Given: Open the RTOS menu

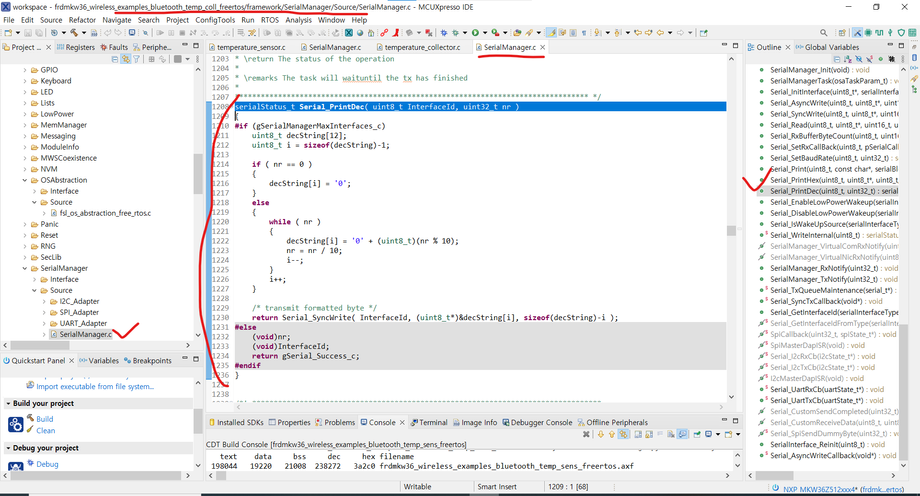Looking at the screenshot, I should 270,20.
